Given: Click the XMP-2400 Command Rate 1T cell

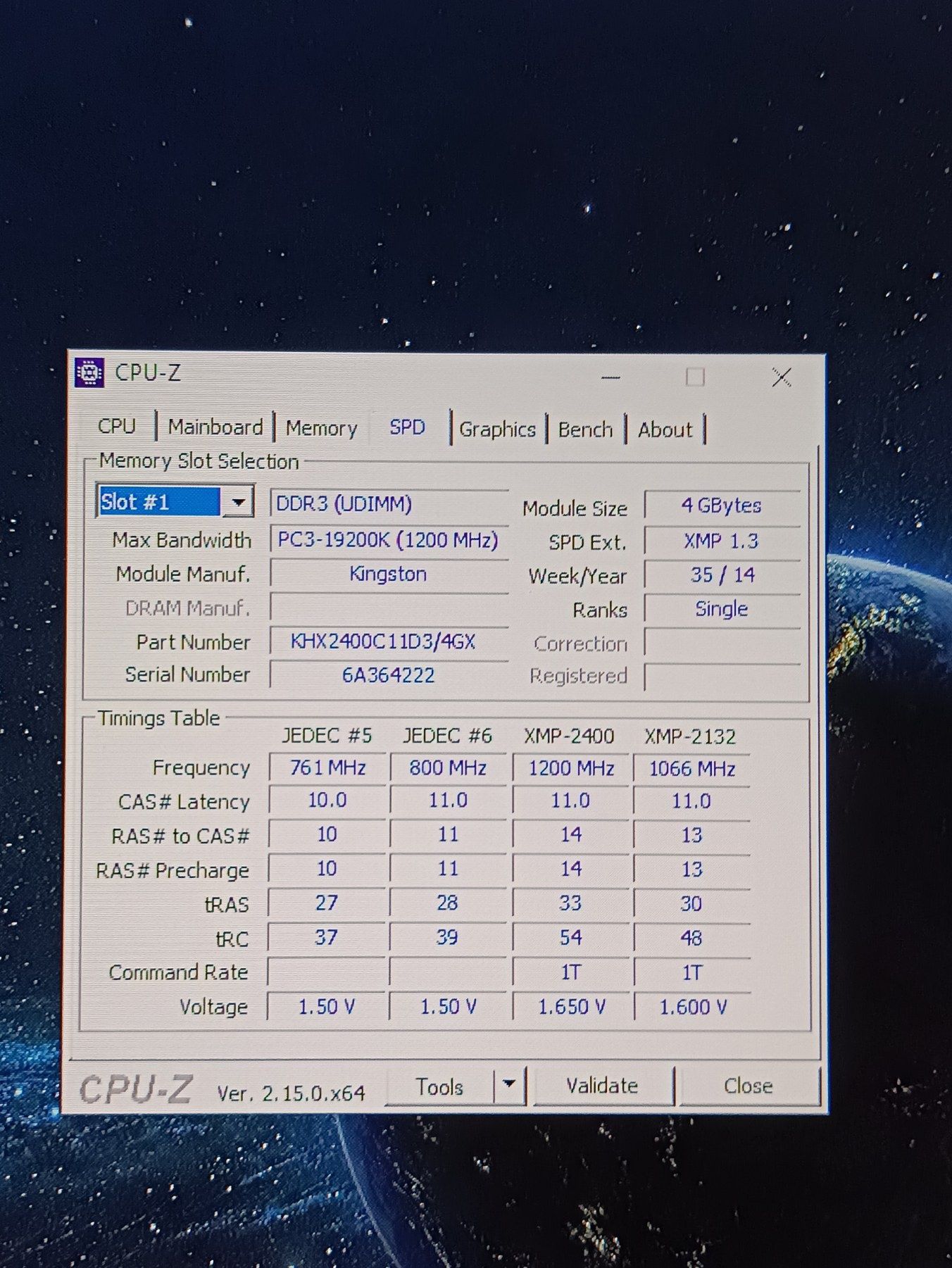Looking at the screenshot, I should [x=571, y=972].
